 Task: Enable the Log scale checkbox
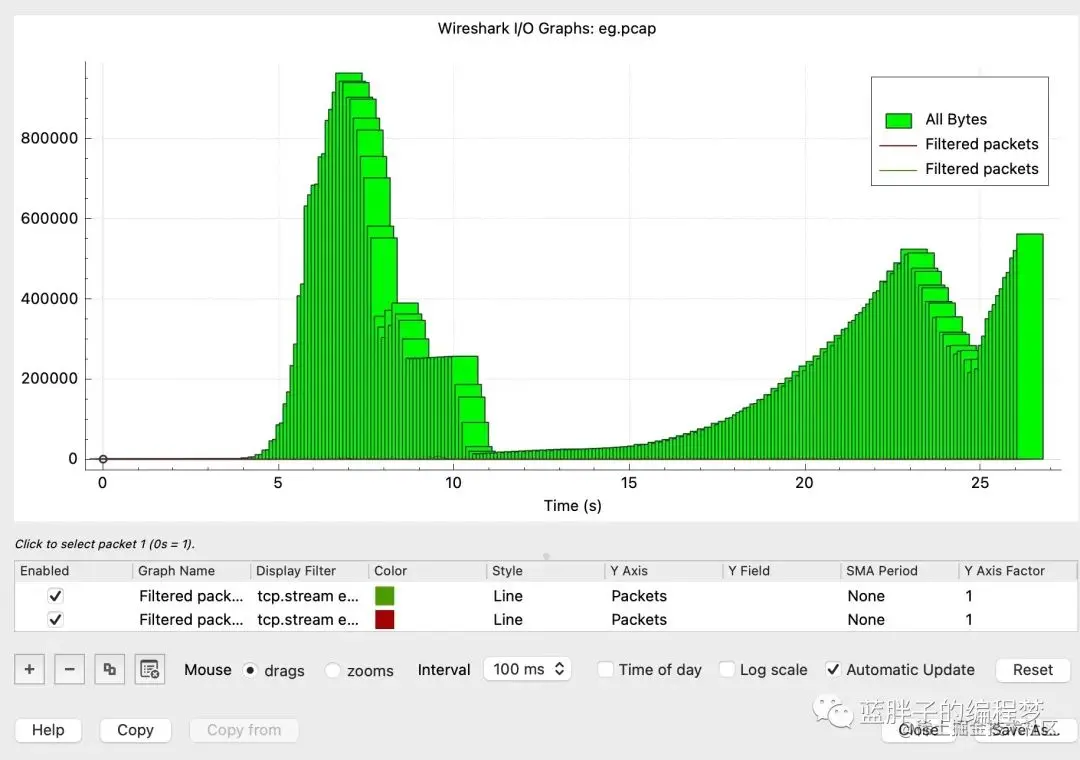pos(727,669)
